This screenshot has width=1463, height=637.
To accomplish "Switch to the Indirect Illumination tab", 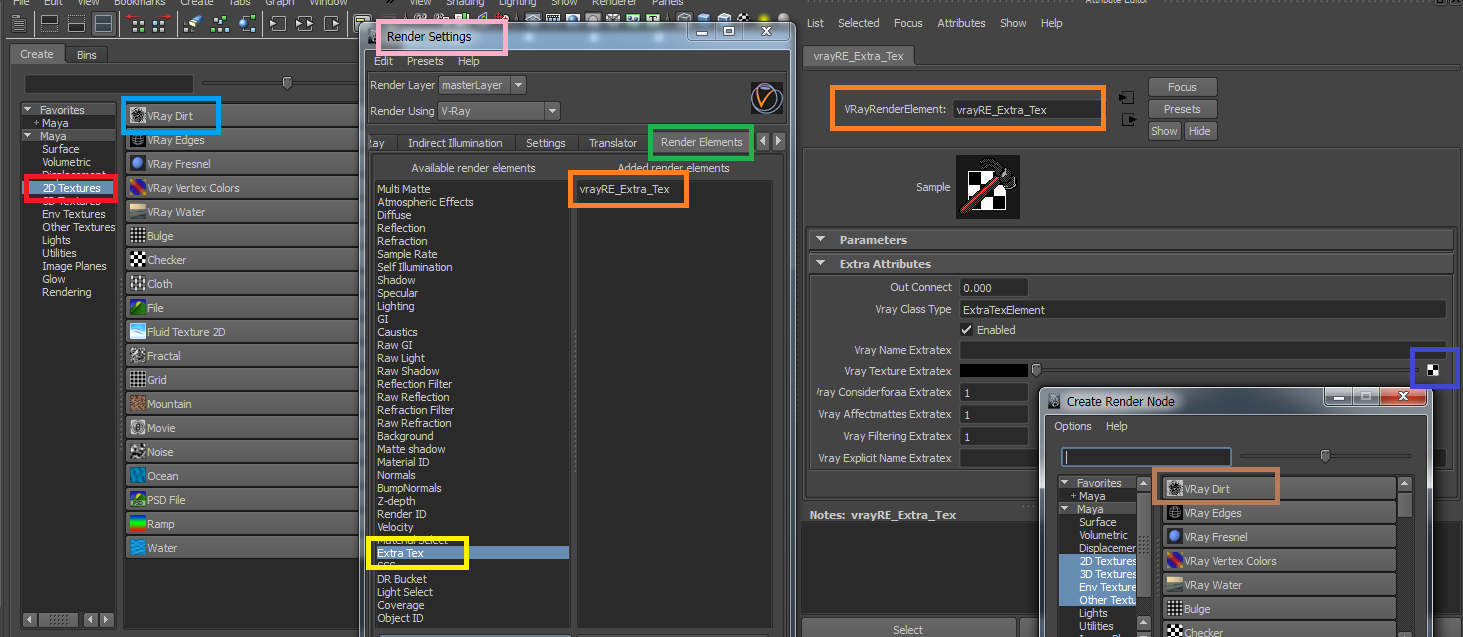I will point(454,143).
